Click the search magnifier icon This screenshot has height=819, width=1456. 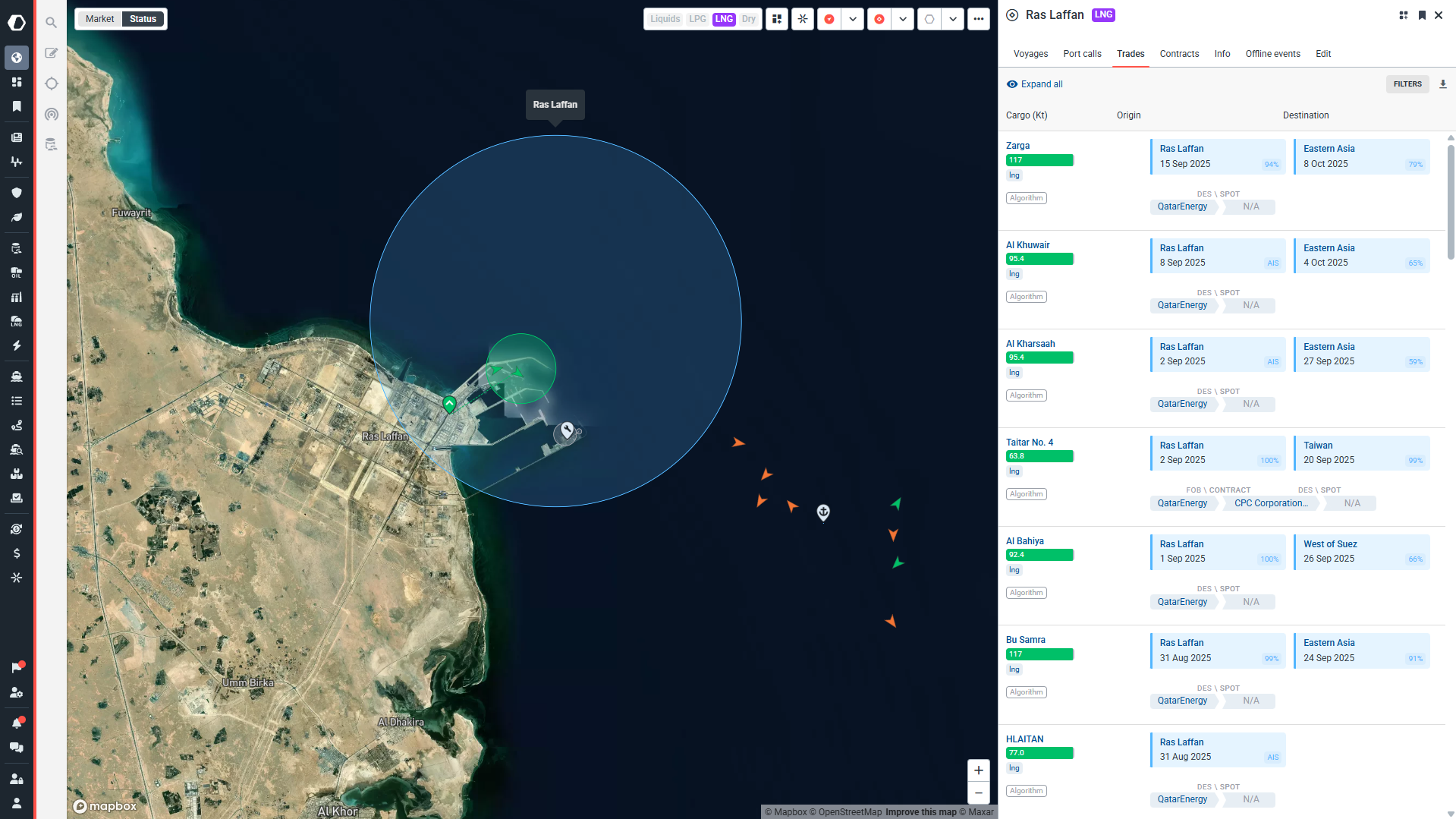(51, 23)
